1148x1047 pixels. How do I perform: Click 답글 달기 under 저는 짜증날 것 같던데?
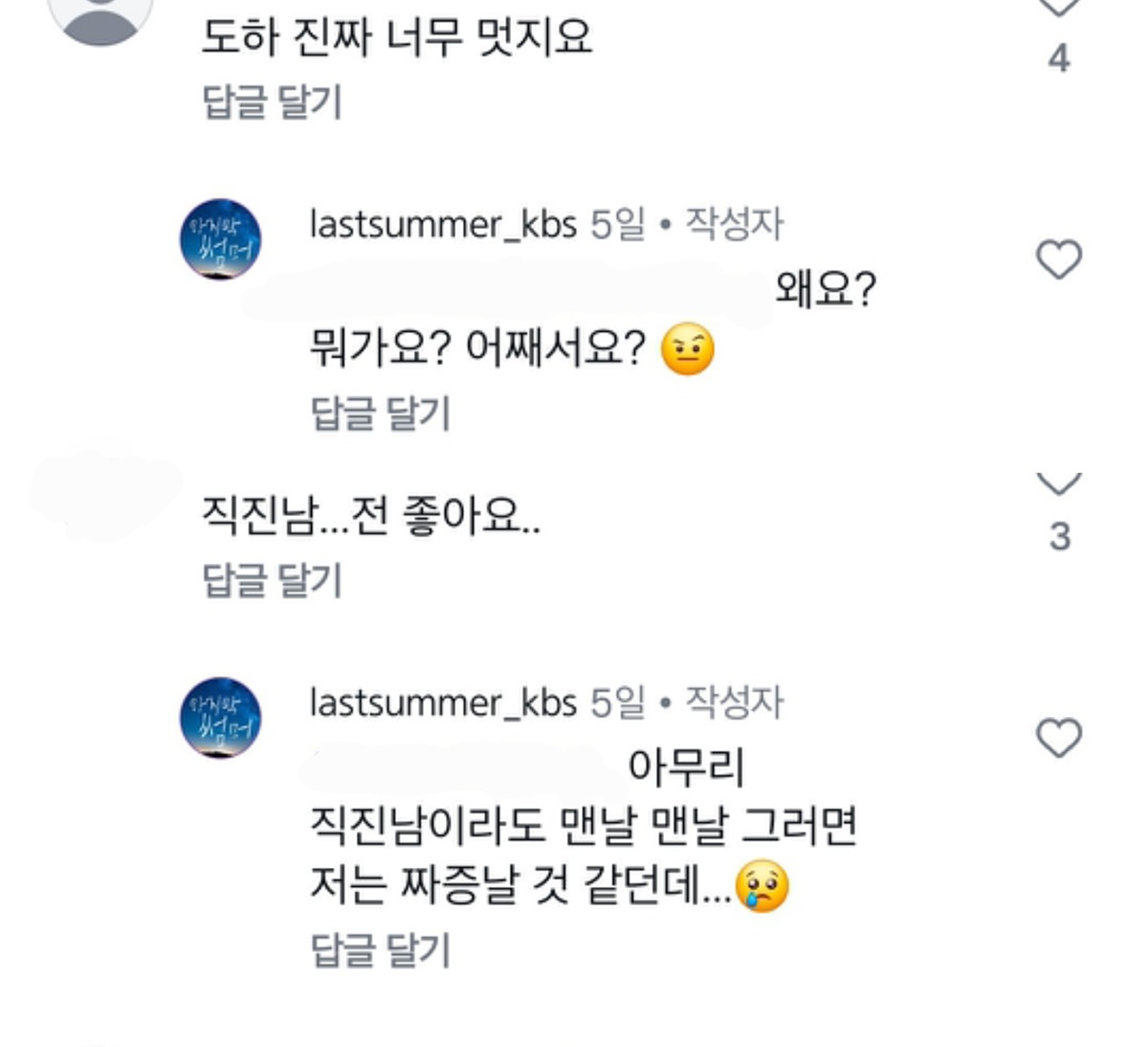point(380,949)
